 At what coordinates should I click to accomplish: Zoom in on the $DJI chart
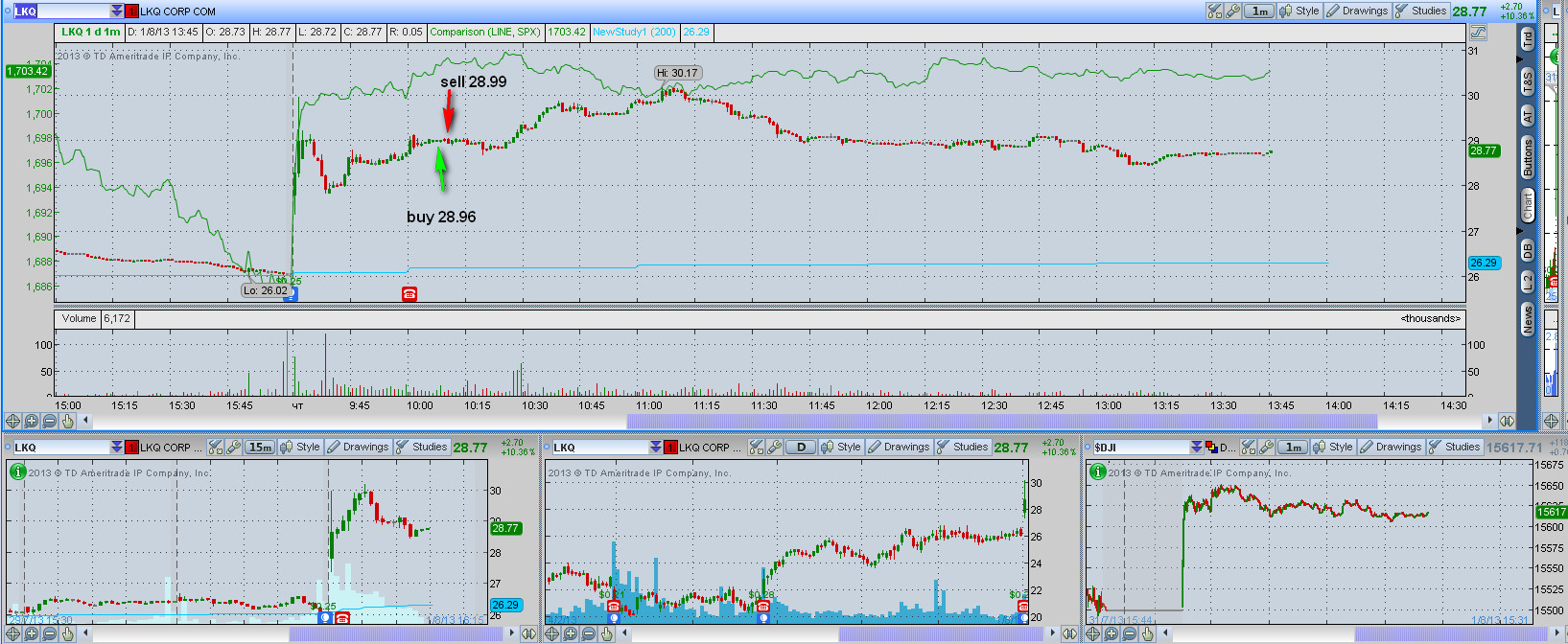coord(1112,633)
